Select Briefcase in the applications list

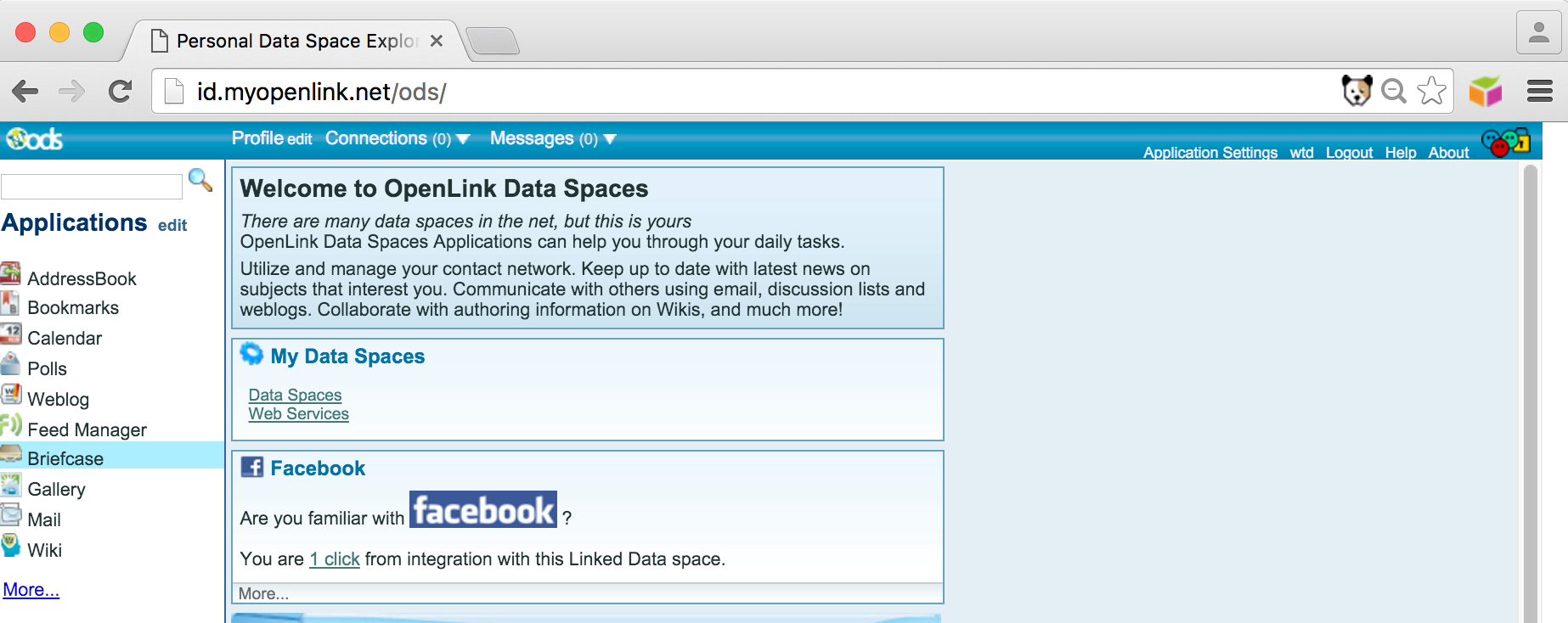pos(65,458)
